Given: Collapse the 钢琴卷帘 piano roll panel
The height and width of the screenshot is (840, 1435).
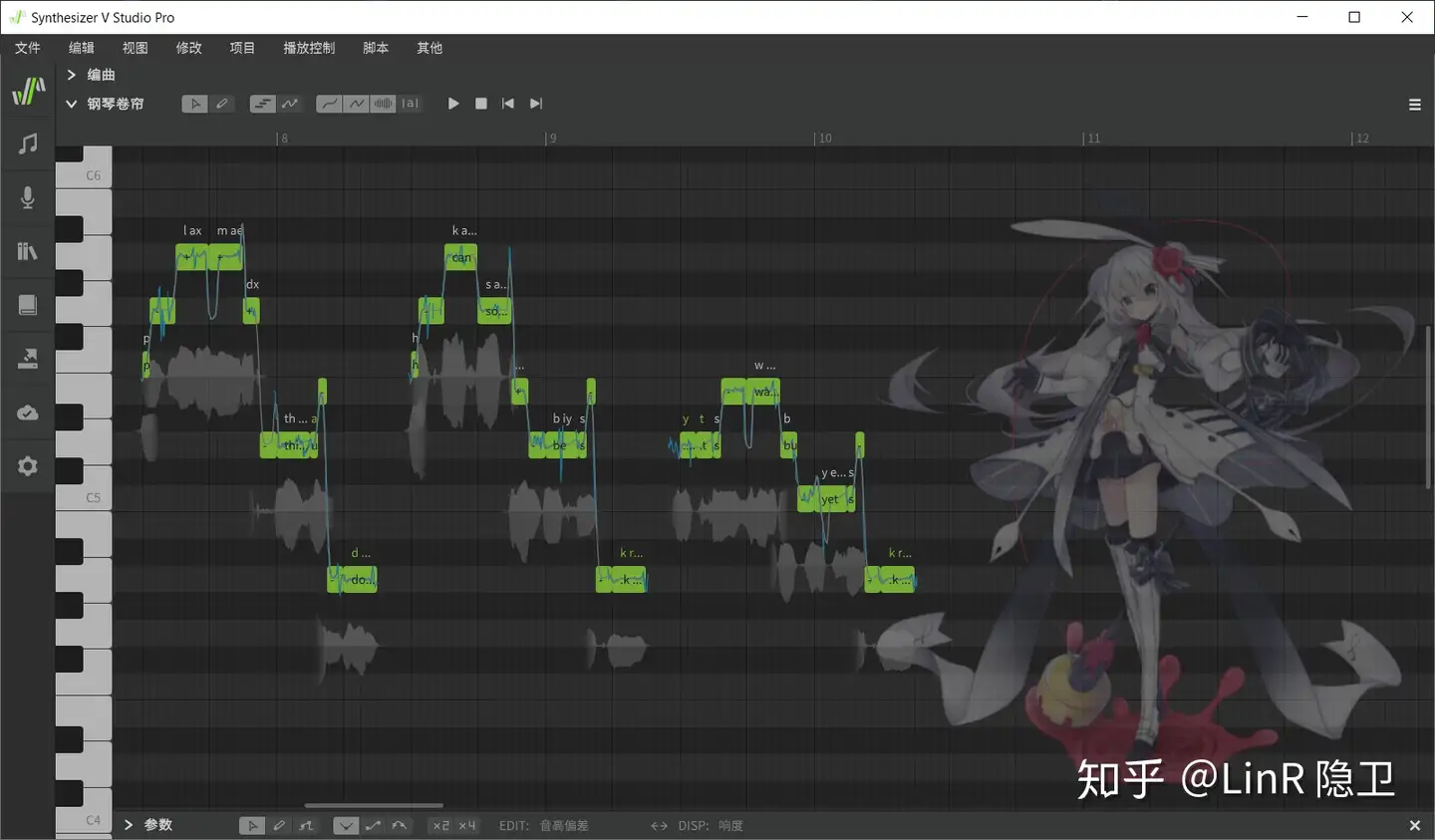Looking at the screenshot, I should point(72,104).
